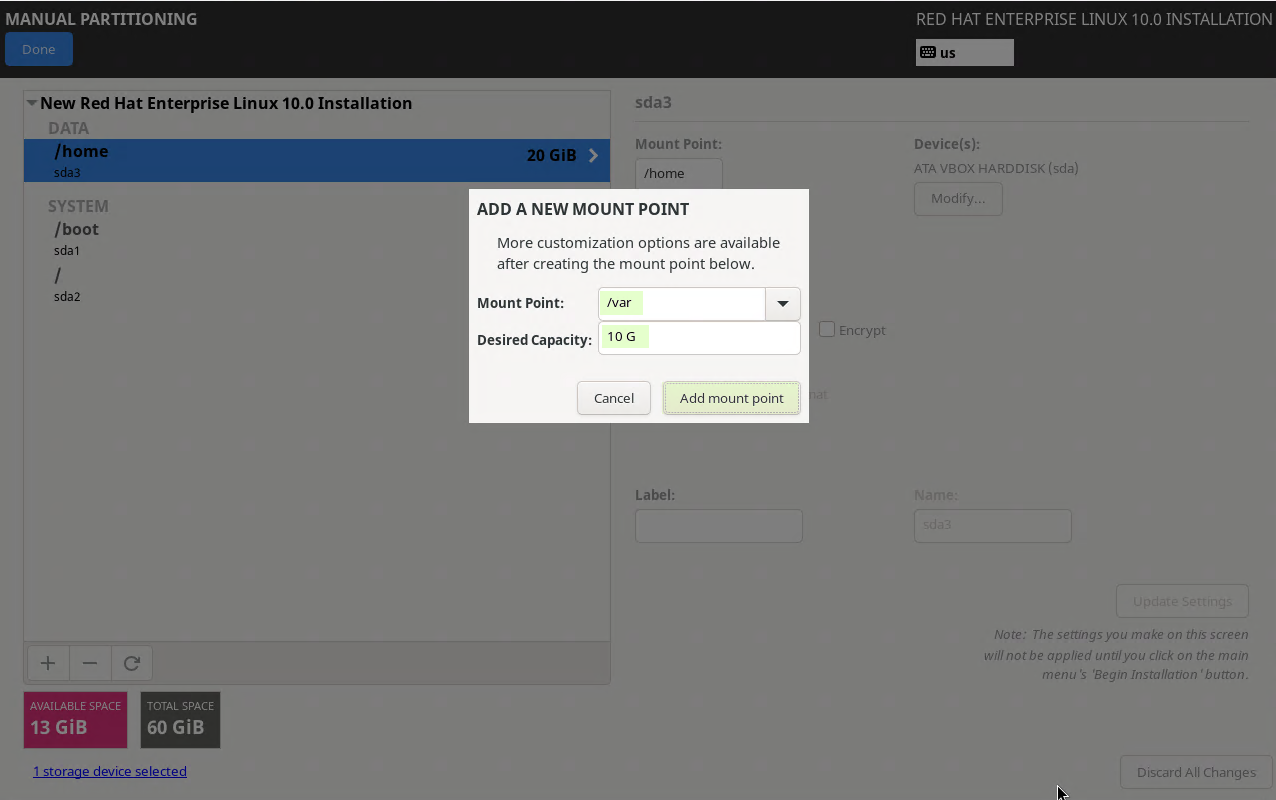The image size is (1276, 800).
Task: Click the Desired Capacity 10 G field
Action: click(x=699, y=337)
